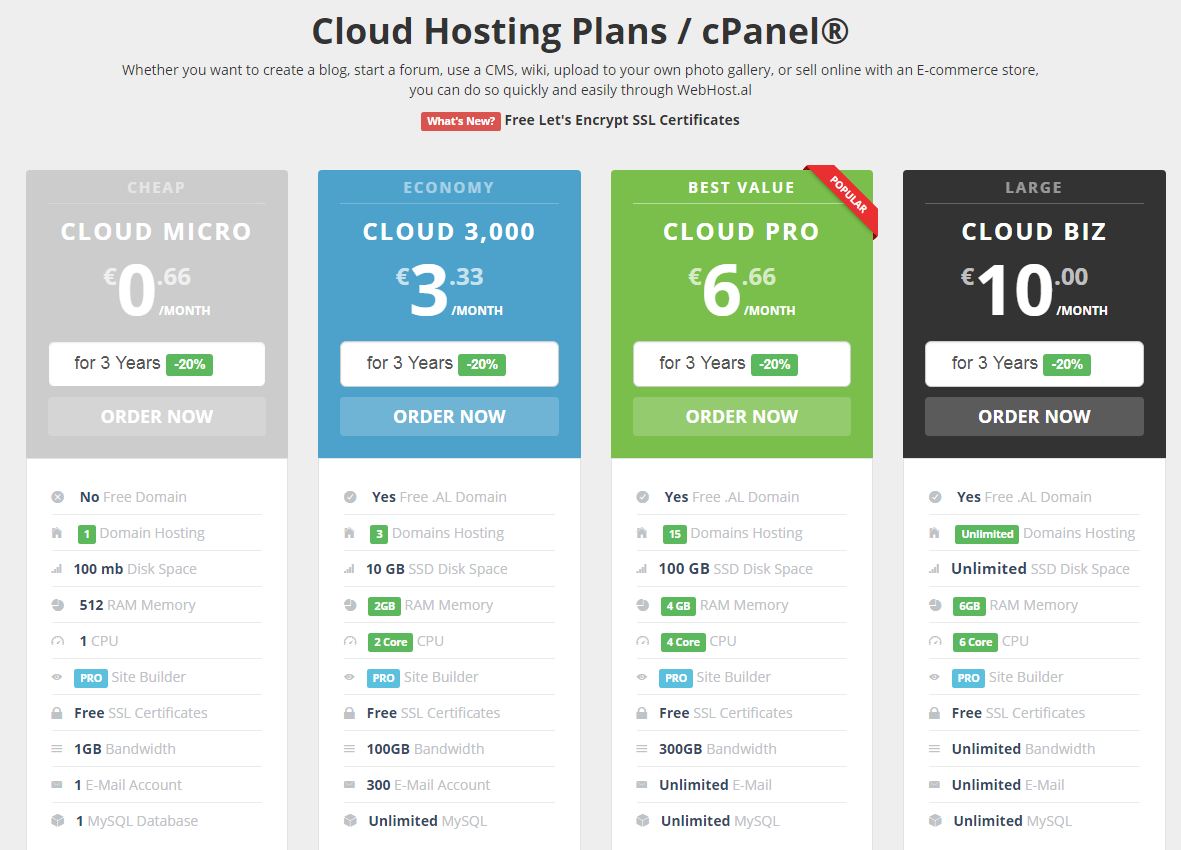Click the What's New? red badge
Image resolution: width=1181 pixels, height=850 pixels.
coord(460,121)
